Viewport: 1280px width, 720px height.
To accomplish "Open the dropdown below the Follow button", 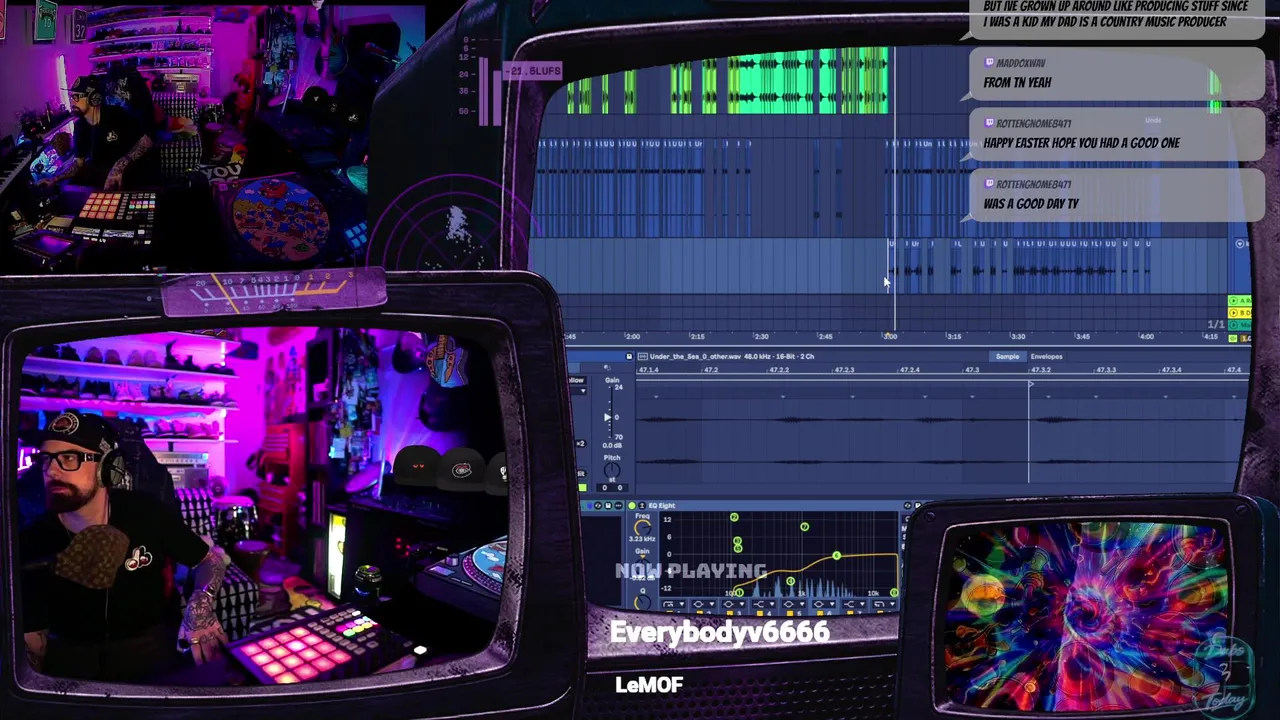I will 580,391.
